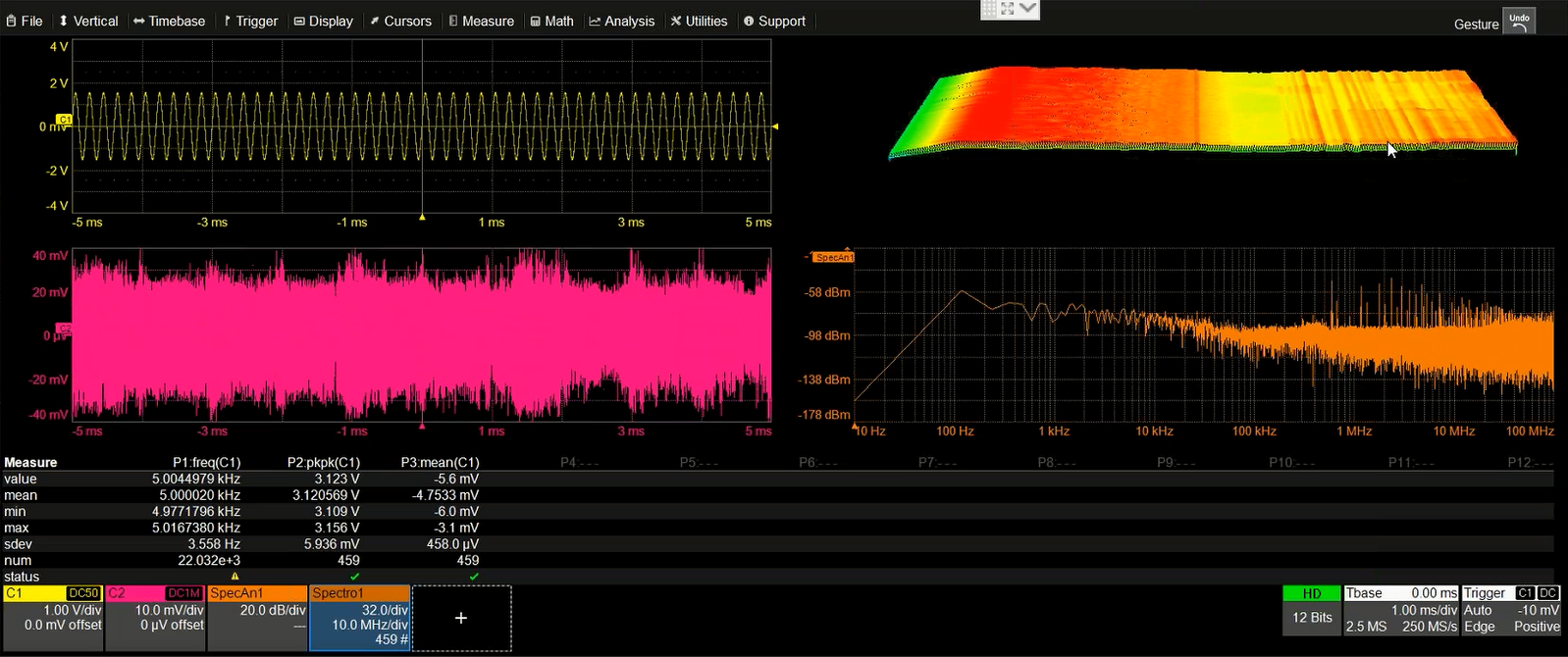Click the value 5.0044979 kHz

click(196, 479)
